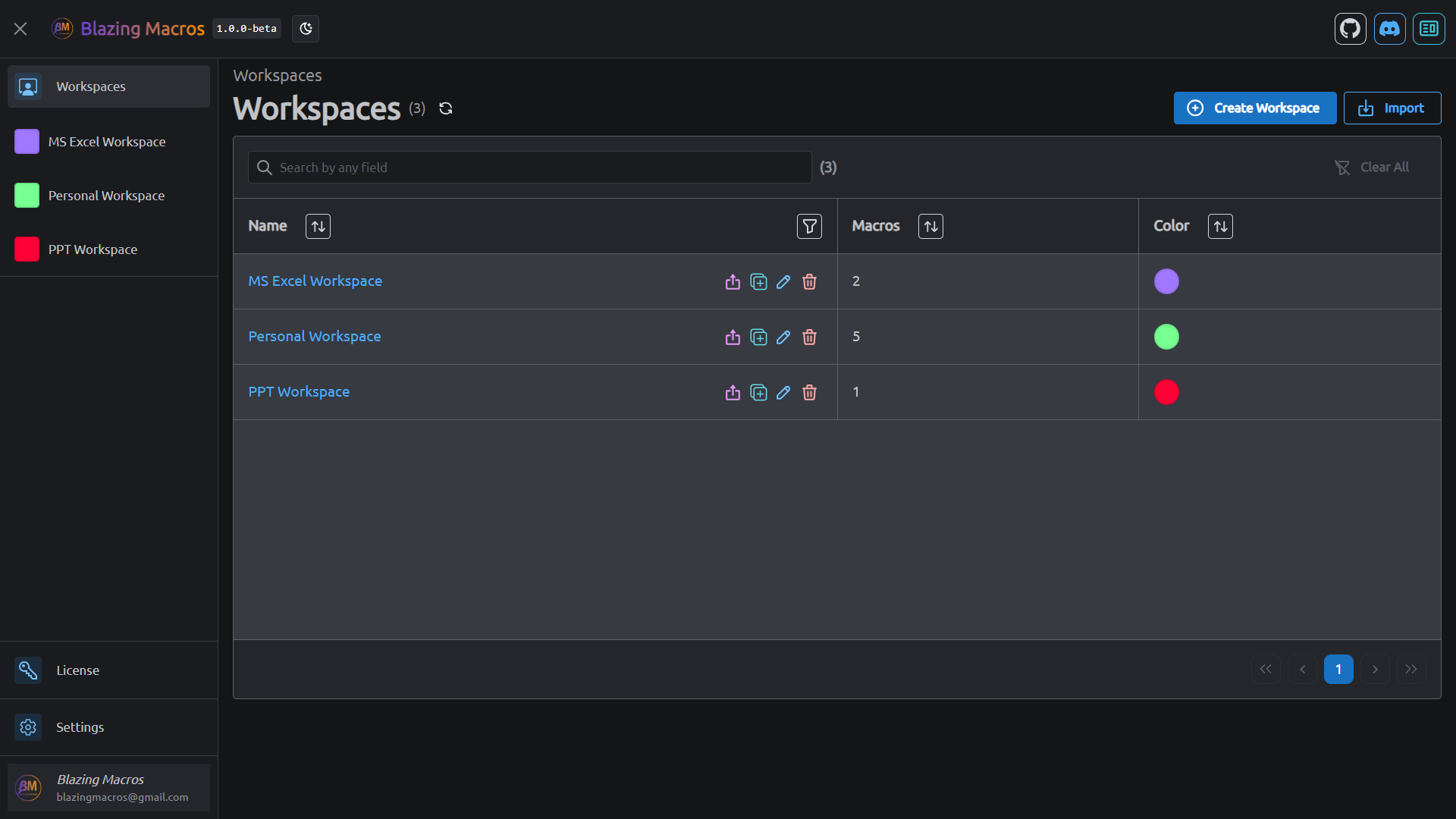Open the Personal Workspace link in the table
The height and width of the screenshot is (819, 1456).
pyautogui.click(x=314, y=337)
